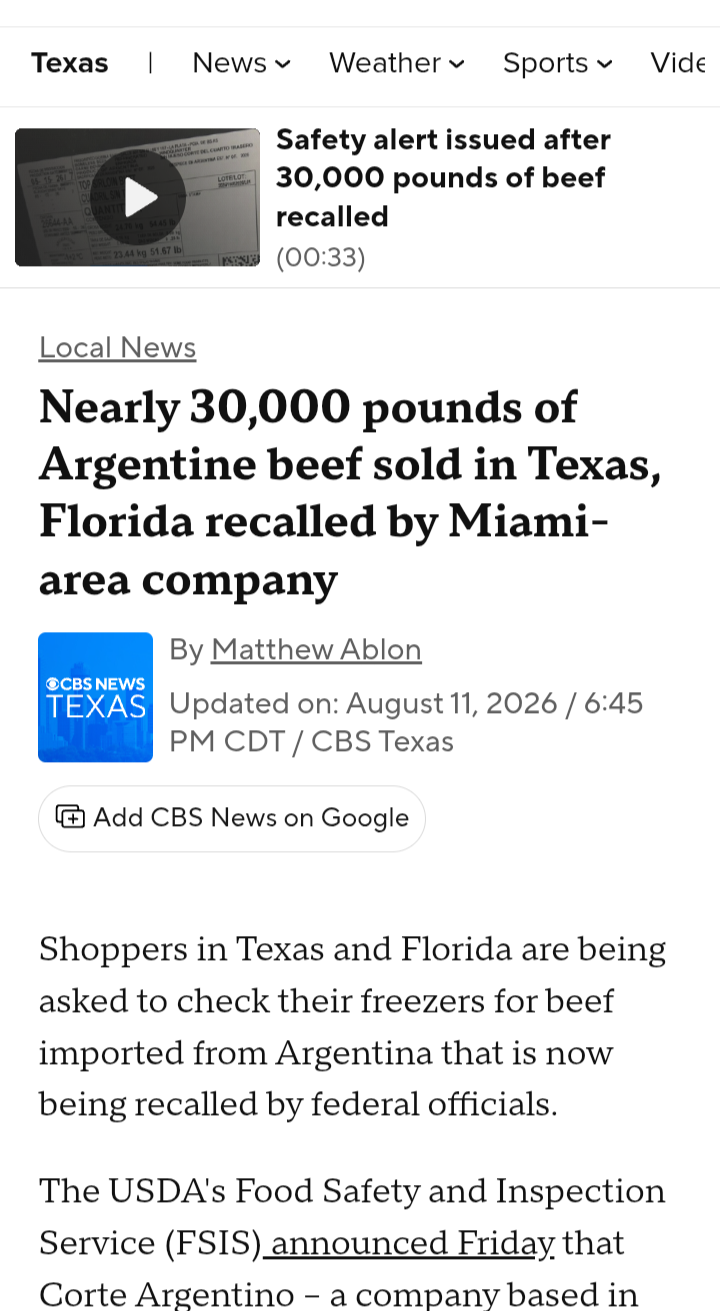Click the video duration (00:33) text
The width and height of the screenshot is (720, 1311).
[321, 257]
